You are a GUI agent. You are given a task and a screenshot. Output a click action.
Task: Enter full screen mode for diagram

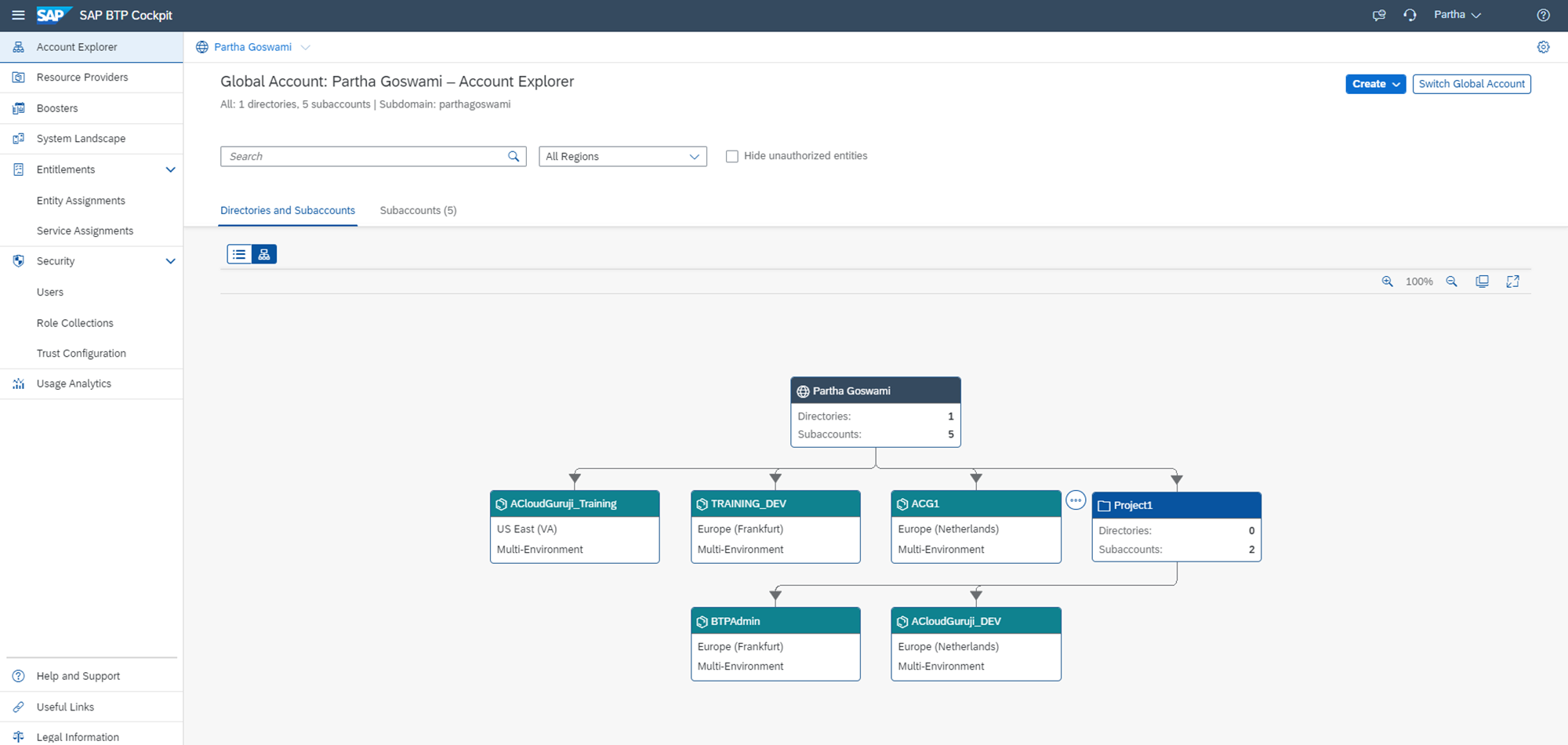pos(1512,282)
